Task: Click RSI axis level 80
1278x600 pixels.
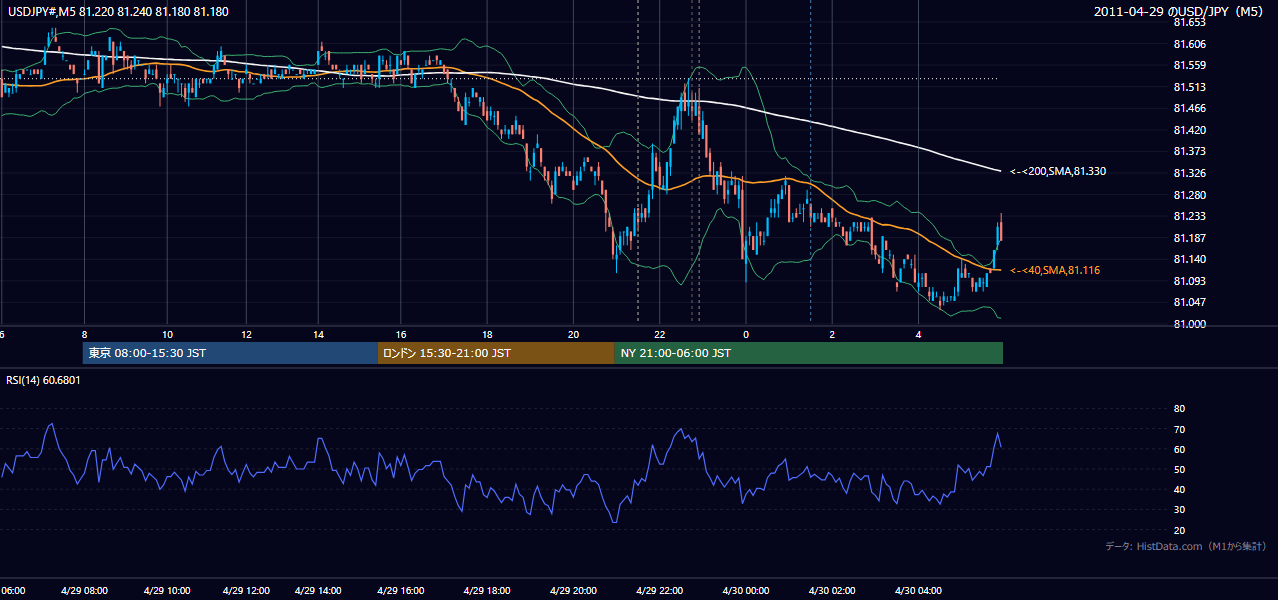Action: [1179, 409]
